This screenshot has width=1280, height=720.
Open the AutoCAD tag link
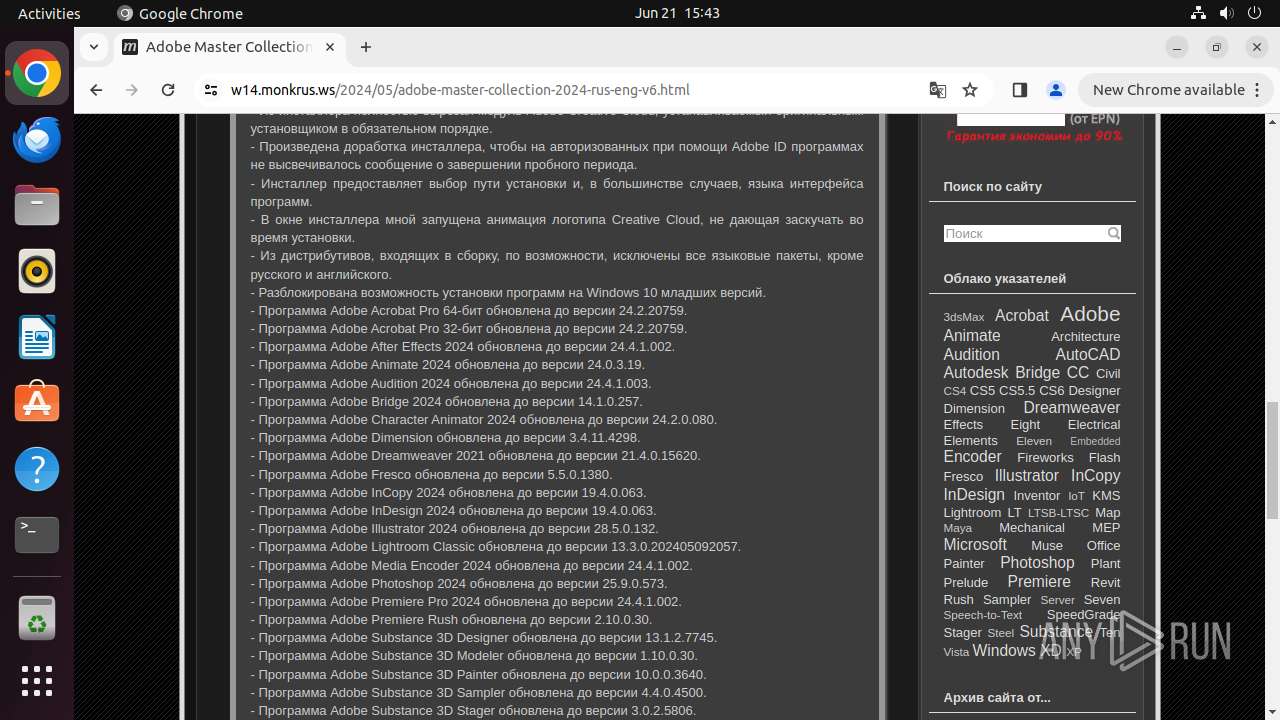click(1087, 354)
